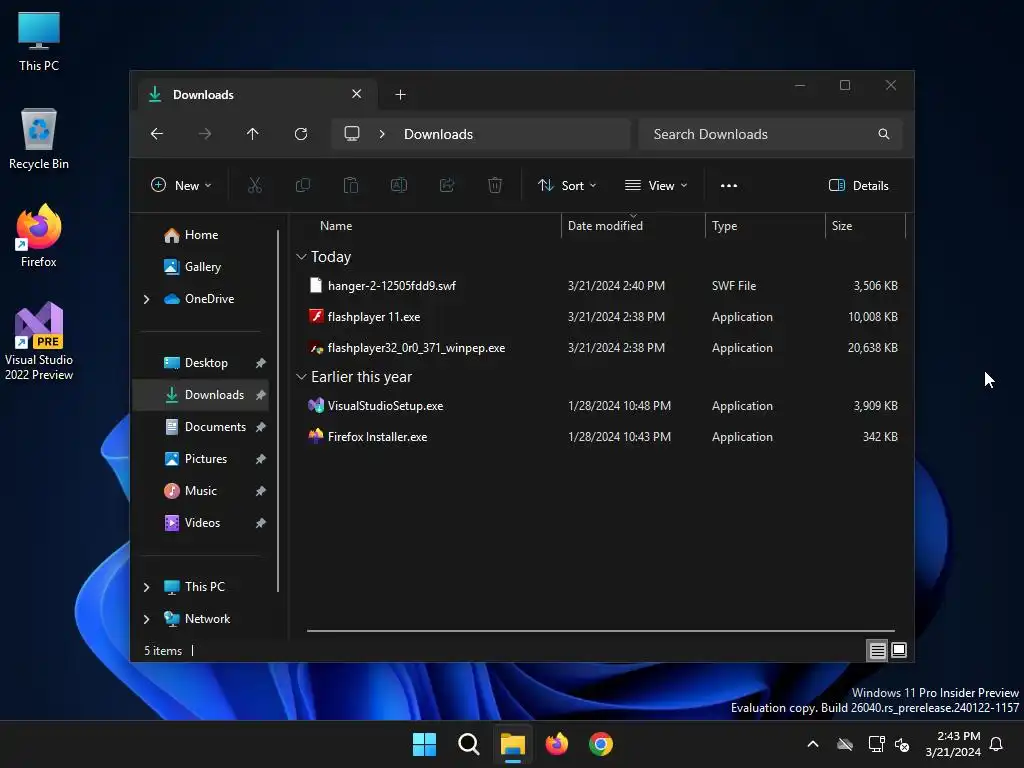The height and width of the screenshot is (768, 1024).
Task: Open the New item dropdown
Action: point(181,185)
